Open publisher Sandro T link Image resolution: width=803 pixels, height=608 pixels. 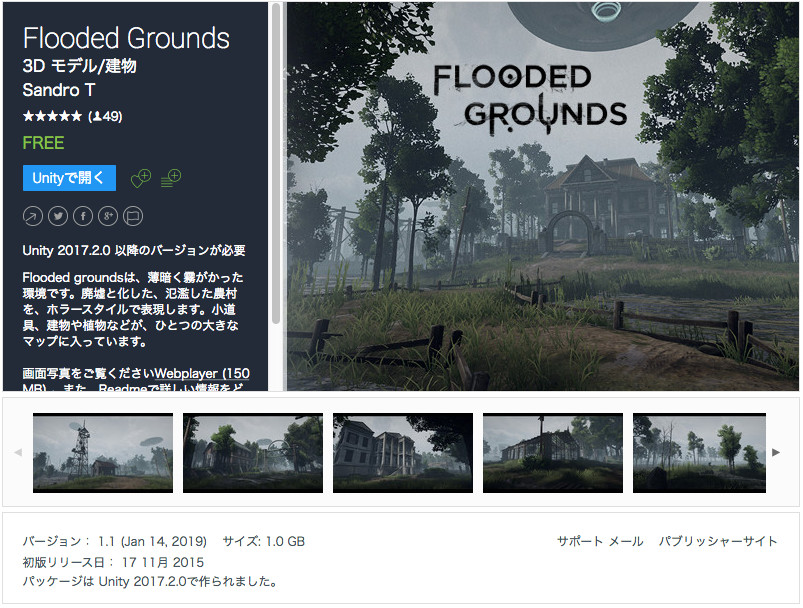(x=59, y=90)
